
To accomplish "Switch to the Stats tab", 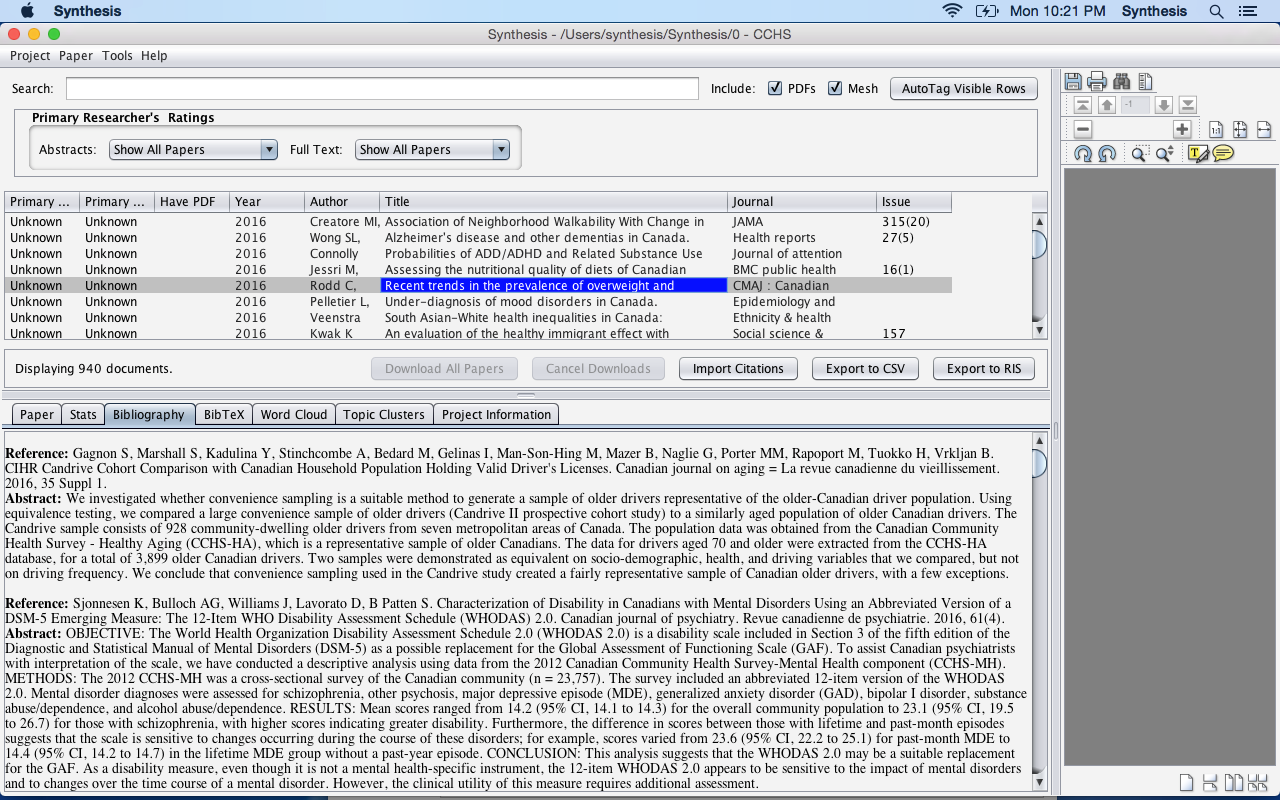I will [x=83, y=414].
